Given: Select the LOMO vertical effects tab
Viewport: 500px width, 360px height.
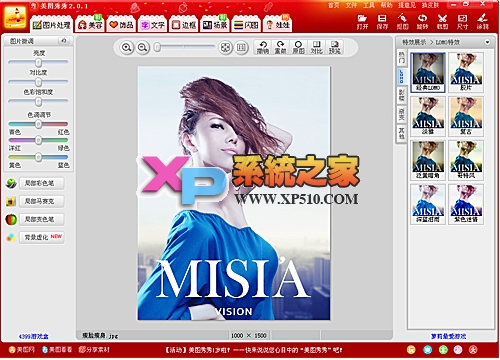Looking at the screenshot, I should click(402, 76).
